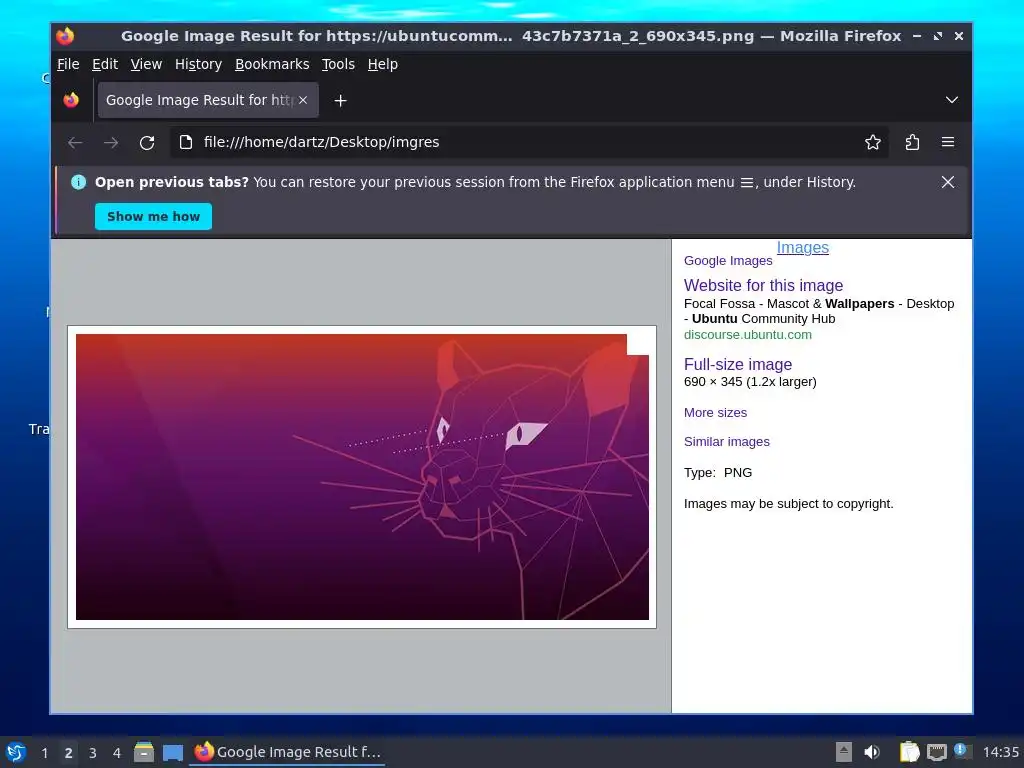Open the Full-size image link
The image size is (1024, 768).
[737, 364]
